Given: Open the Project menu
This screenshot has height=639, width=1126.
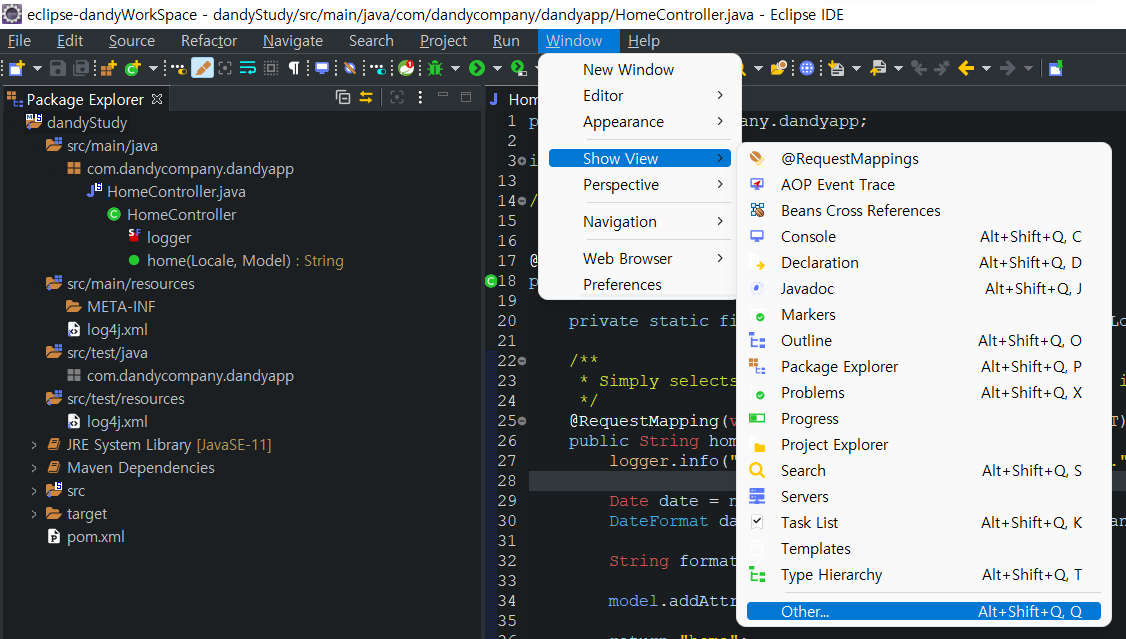Looking at the screenshot, I should [443, 41].
